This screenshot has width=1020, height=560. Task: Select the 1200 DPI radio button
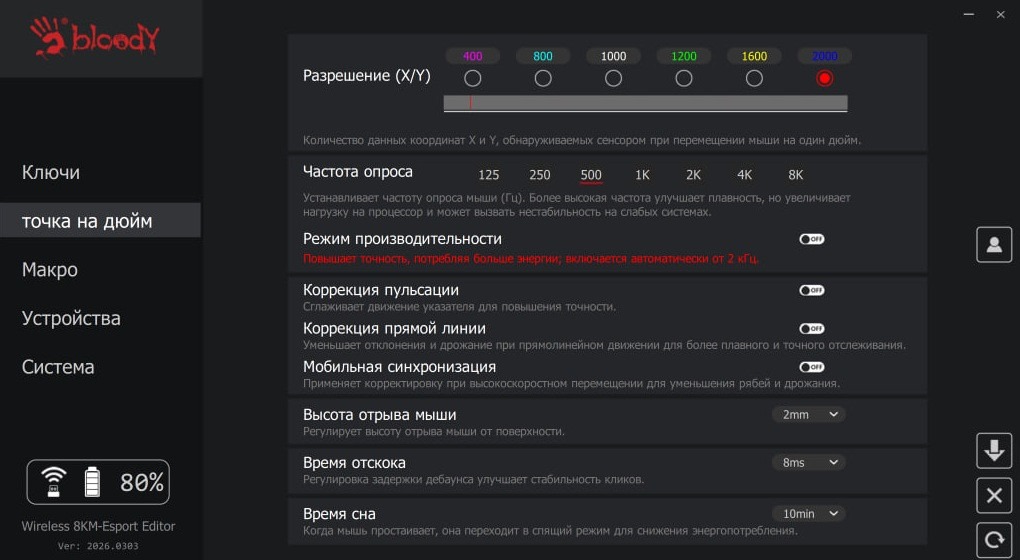click(684, 79)
